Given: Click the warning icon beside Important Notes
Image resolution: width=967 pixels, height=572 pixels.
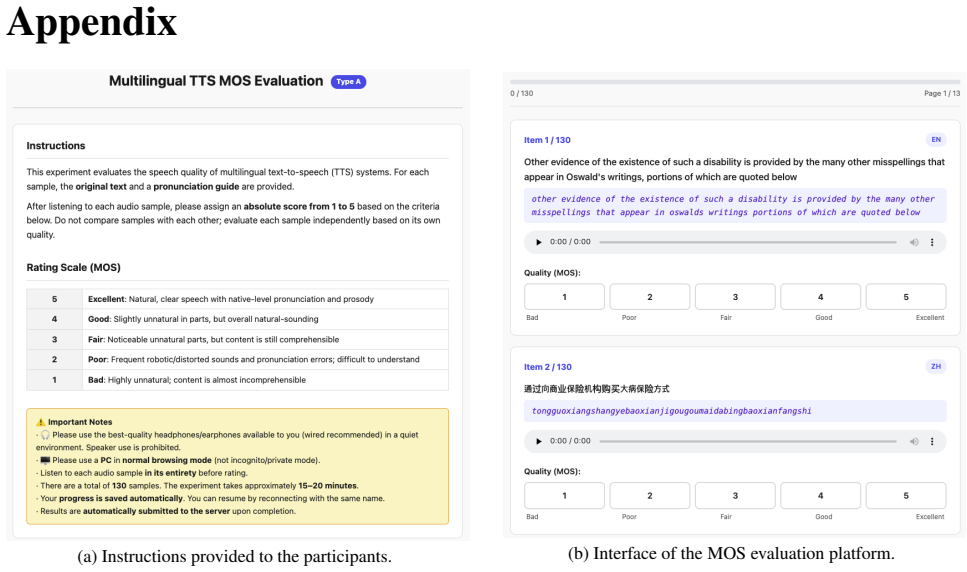Looking at the screenshot, I should [x=41, y=422].
